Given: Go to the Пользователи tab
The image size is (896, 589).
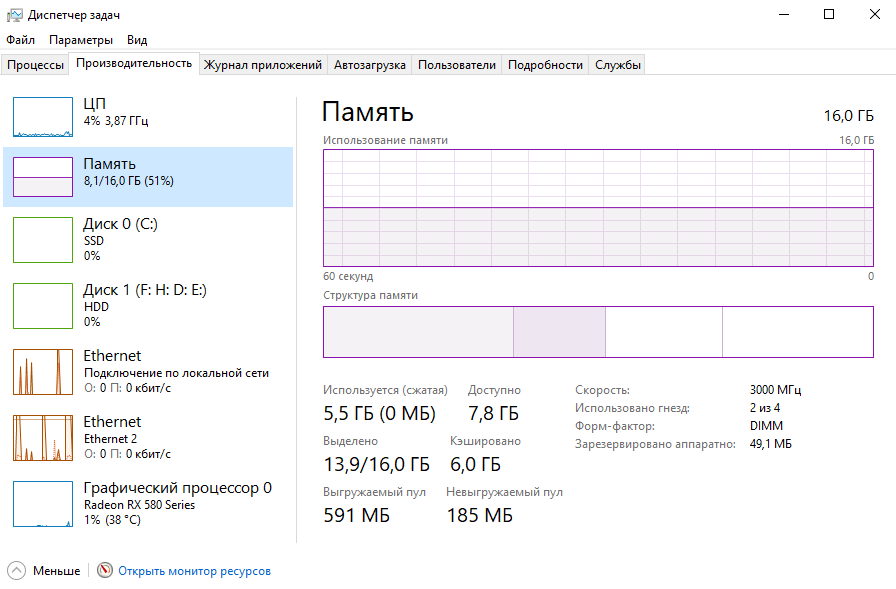Looking at the screenshot, I should pyautogui.click(x=457, y=65).
